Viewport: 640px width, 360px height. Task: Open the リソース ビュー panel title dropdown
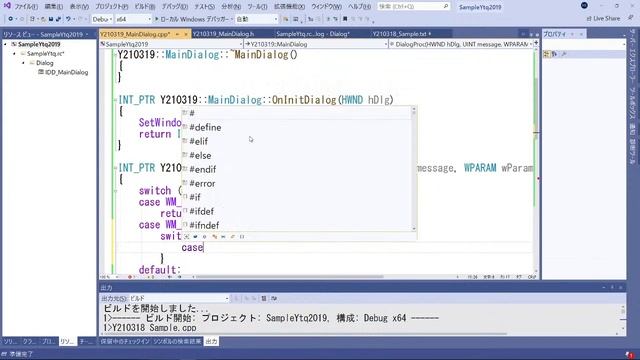pyautogui.click(x=87, y=34)
